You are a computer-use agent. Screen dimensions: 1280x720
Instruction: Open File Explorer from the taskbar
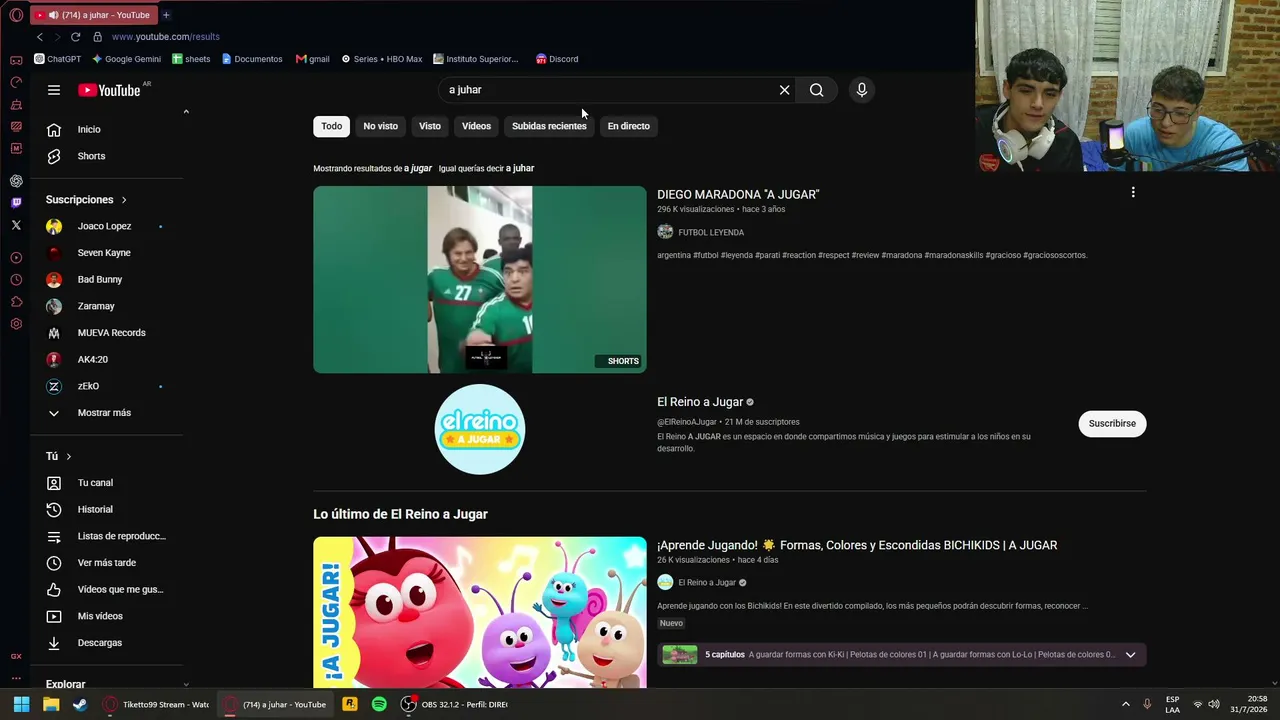click(51, 704)
